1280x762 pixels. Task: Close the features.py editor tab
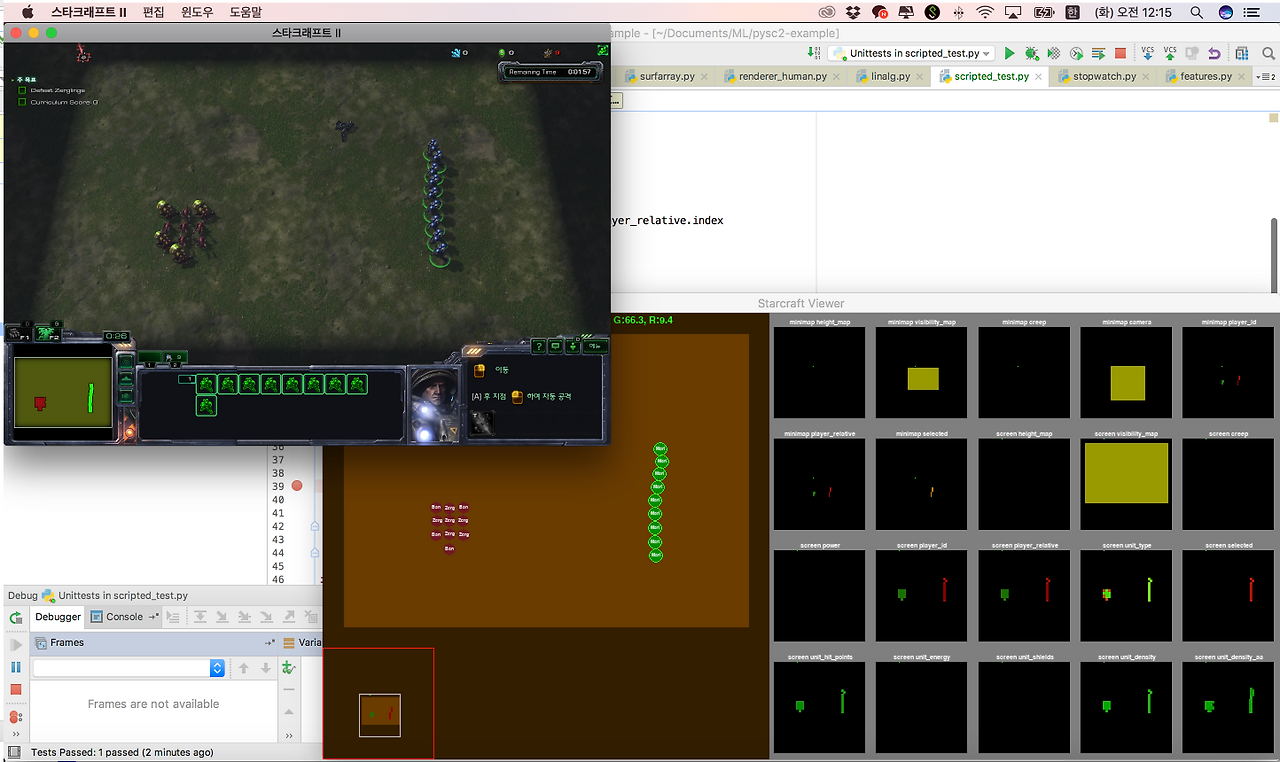1241,77
